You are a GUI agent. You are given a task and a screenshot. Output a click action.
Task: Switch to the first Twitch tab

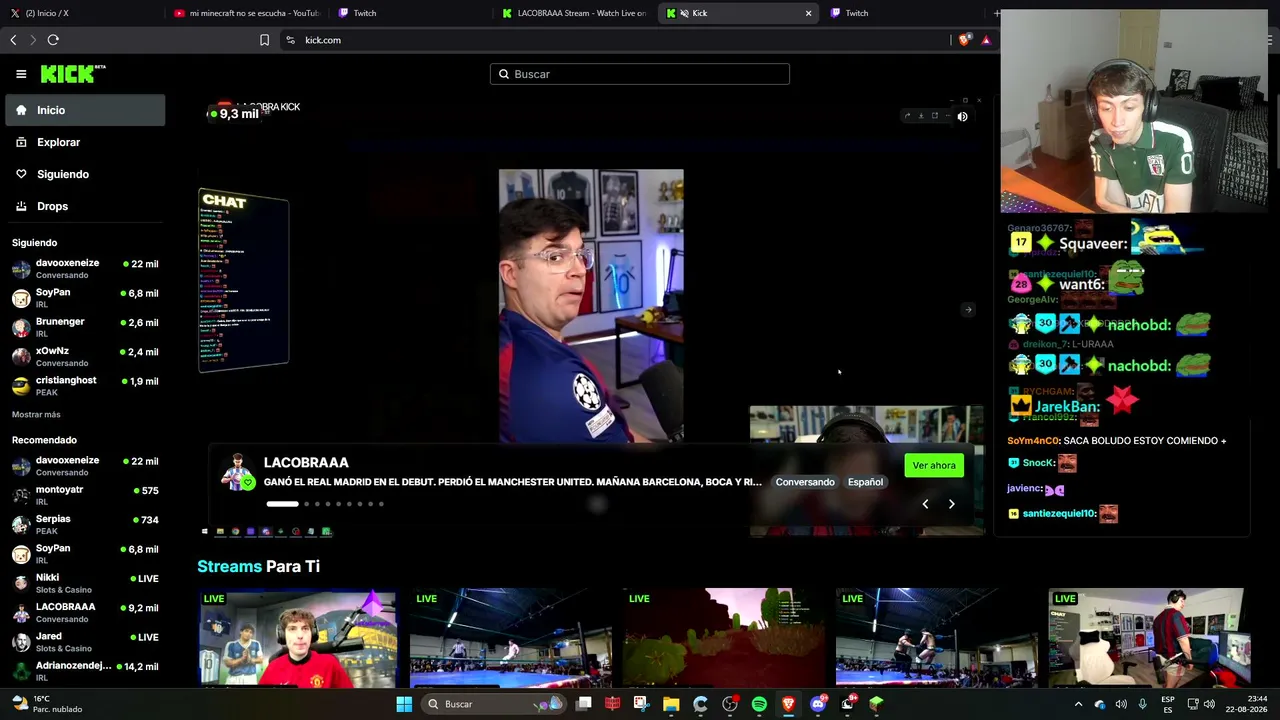[x=410, y=13]
